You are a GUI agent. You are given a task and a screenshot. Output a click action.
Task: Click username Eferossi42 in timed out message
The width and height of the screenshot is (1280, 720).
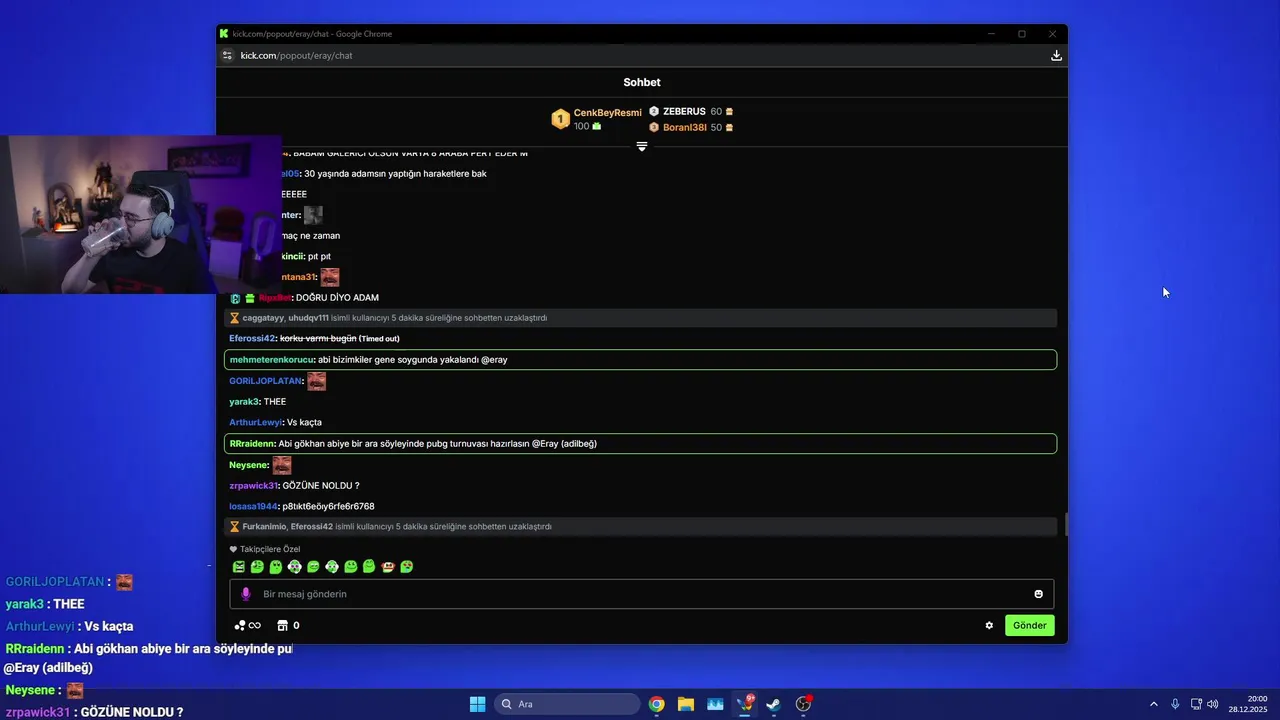(x=252, y=339)
